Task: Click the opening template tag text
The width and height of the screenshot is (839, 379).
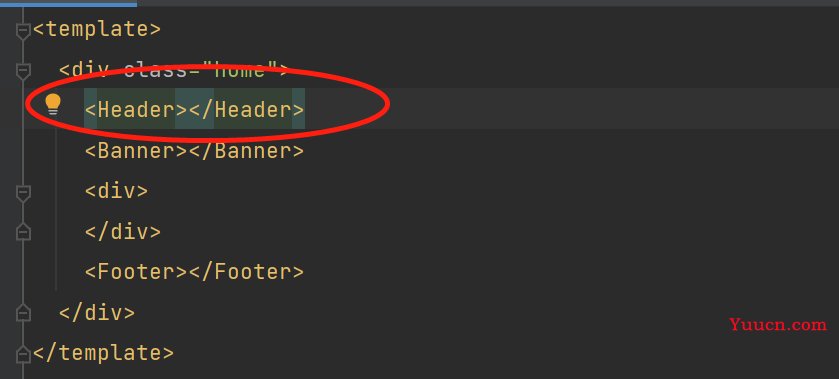Action: point(96,29)
